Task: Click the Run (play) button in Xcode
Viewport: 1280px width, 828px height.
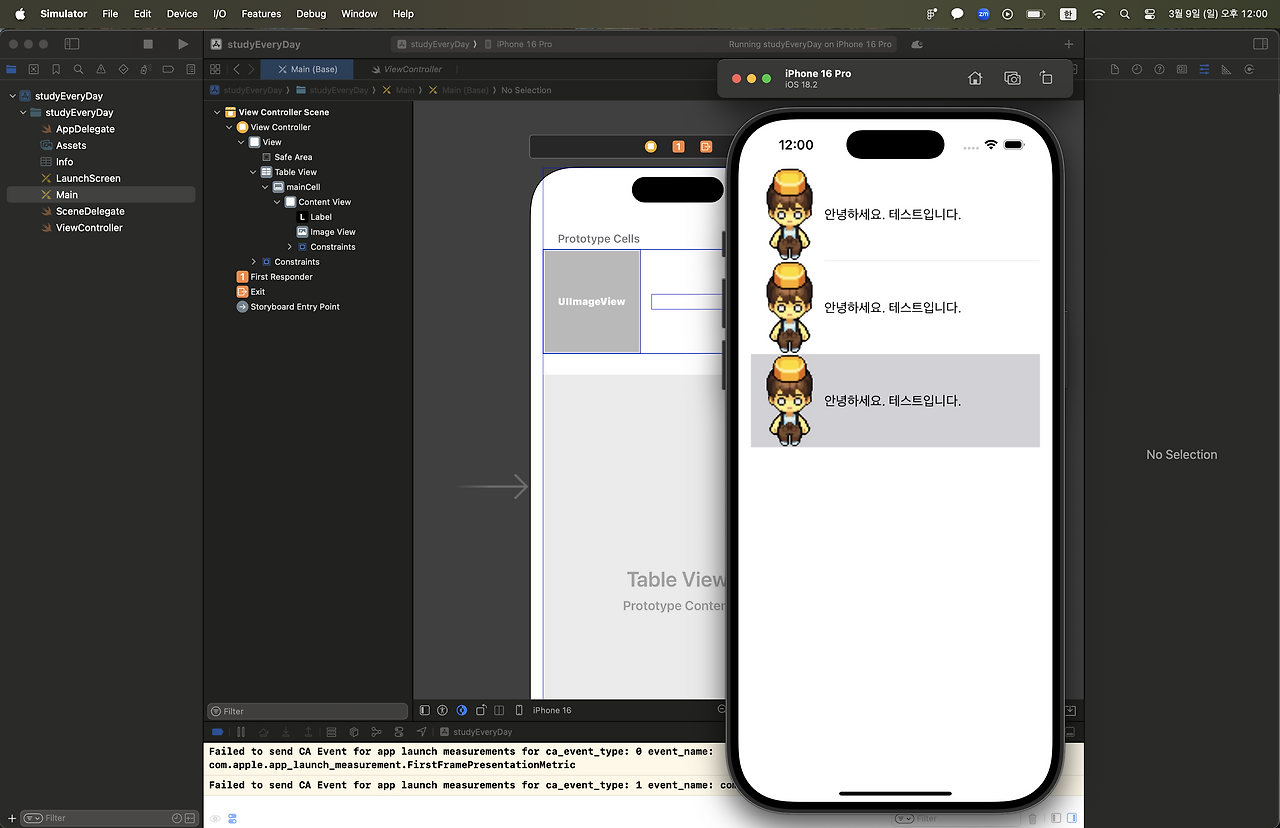Action: 182,44
